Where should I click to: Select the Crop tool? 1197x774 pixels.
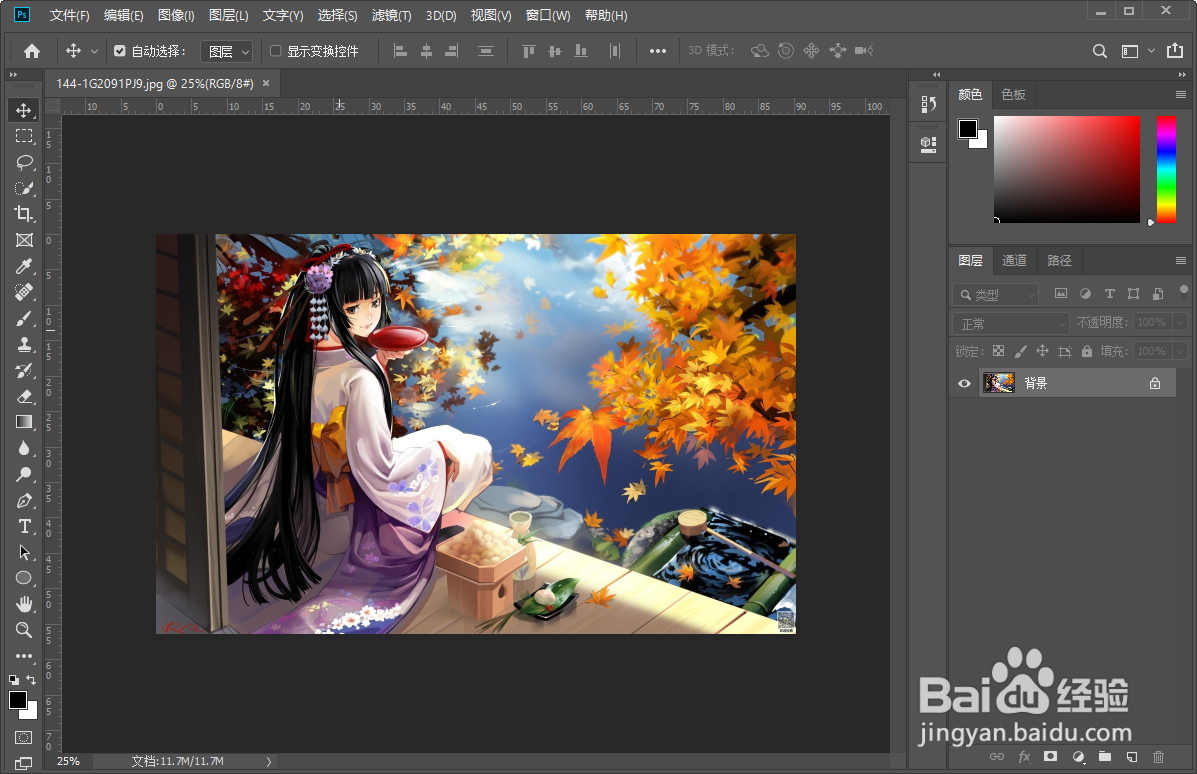24,214
